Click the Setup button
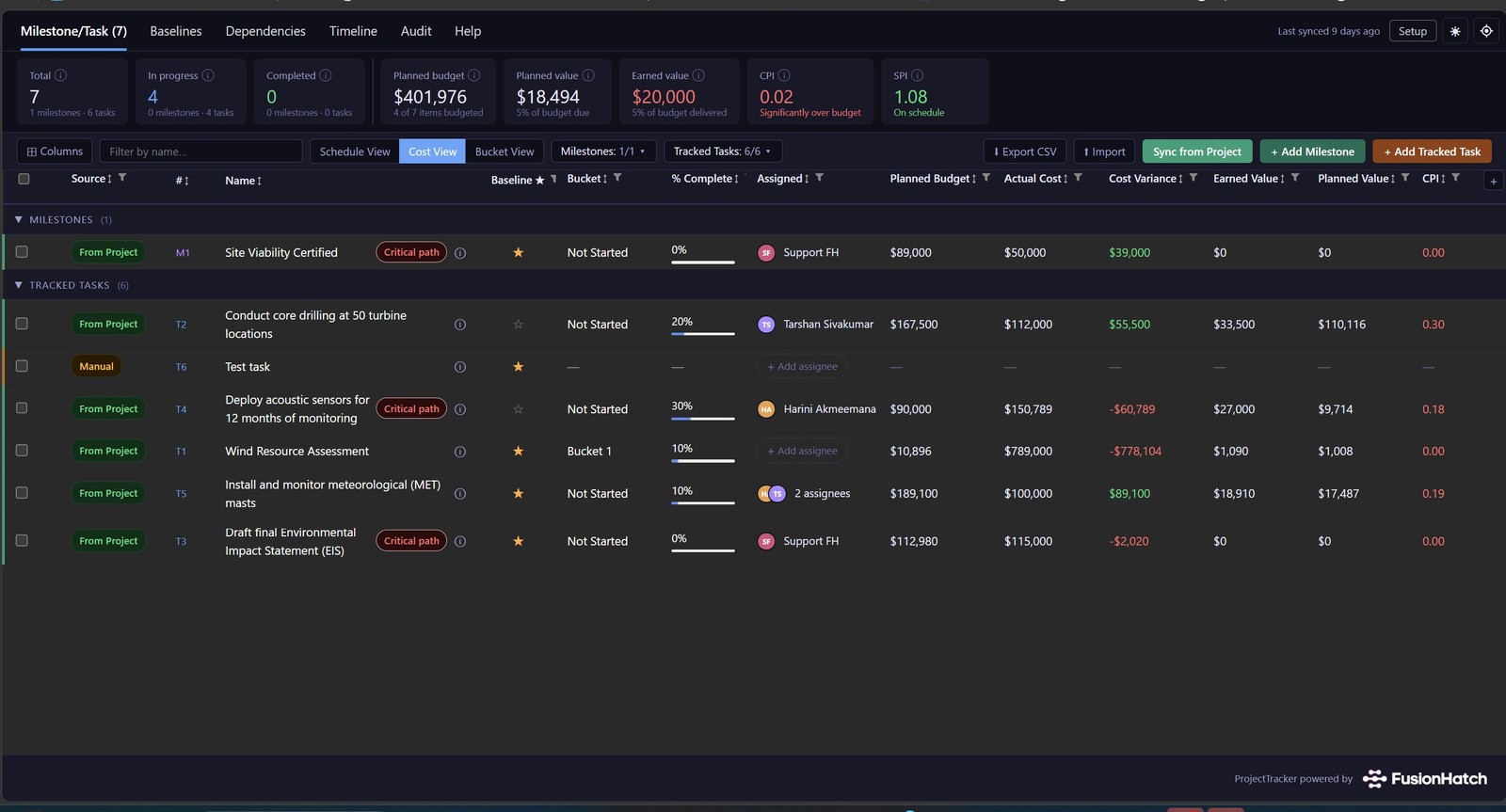1506x812 pixels. click(x=1413, y=31)
